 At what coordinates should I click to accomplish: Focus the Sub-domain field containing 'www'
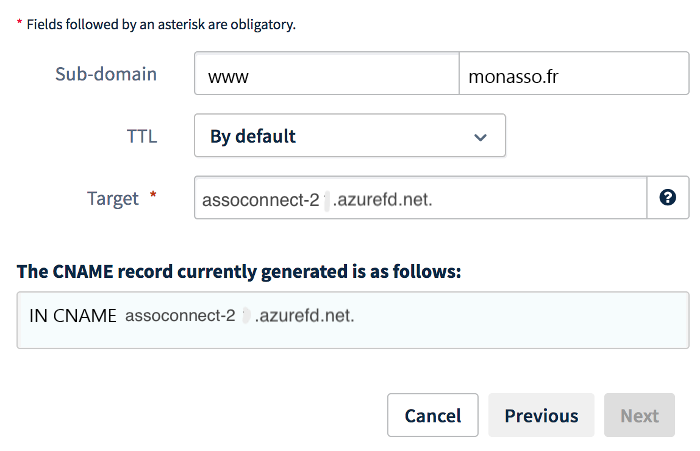(x=326, y=73)
